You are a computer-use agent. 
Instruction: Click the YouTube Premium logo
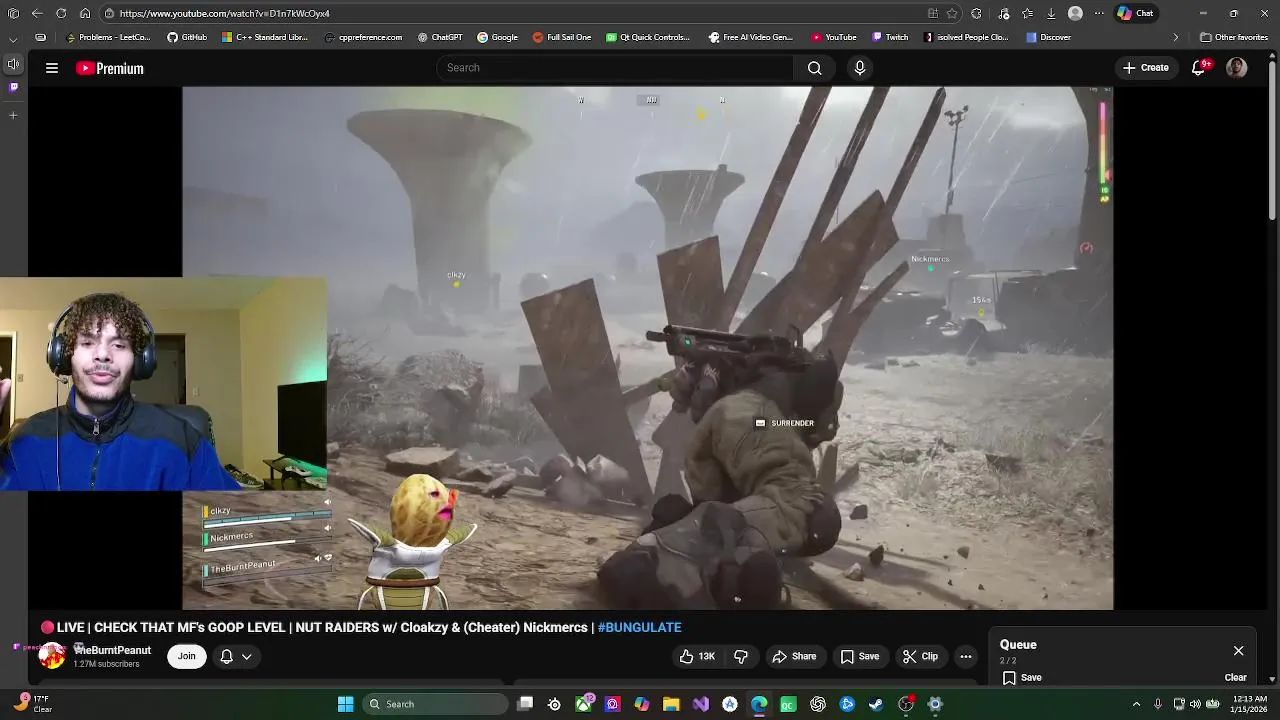point(110,68)
